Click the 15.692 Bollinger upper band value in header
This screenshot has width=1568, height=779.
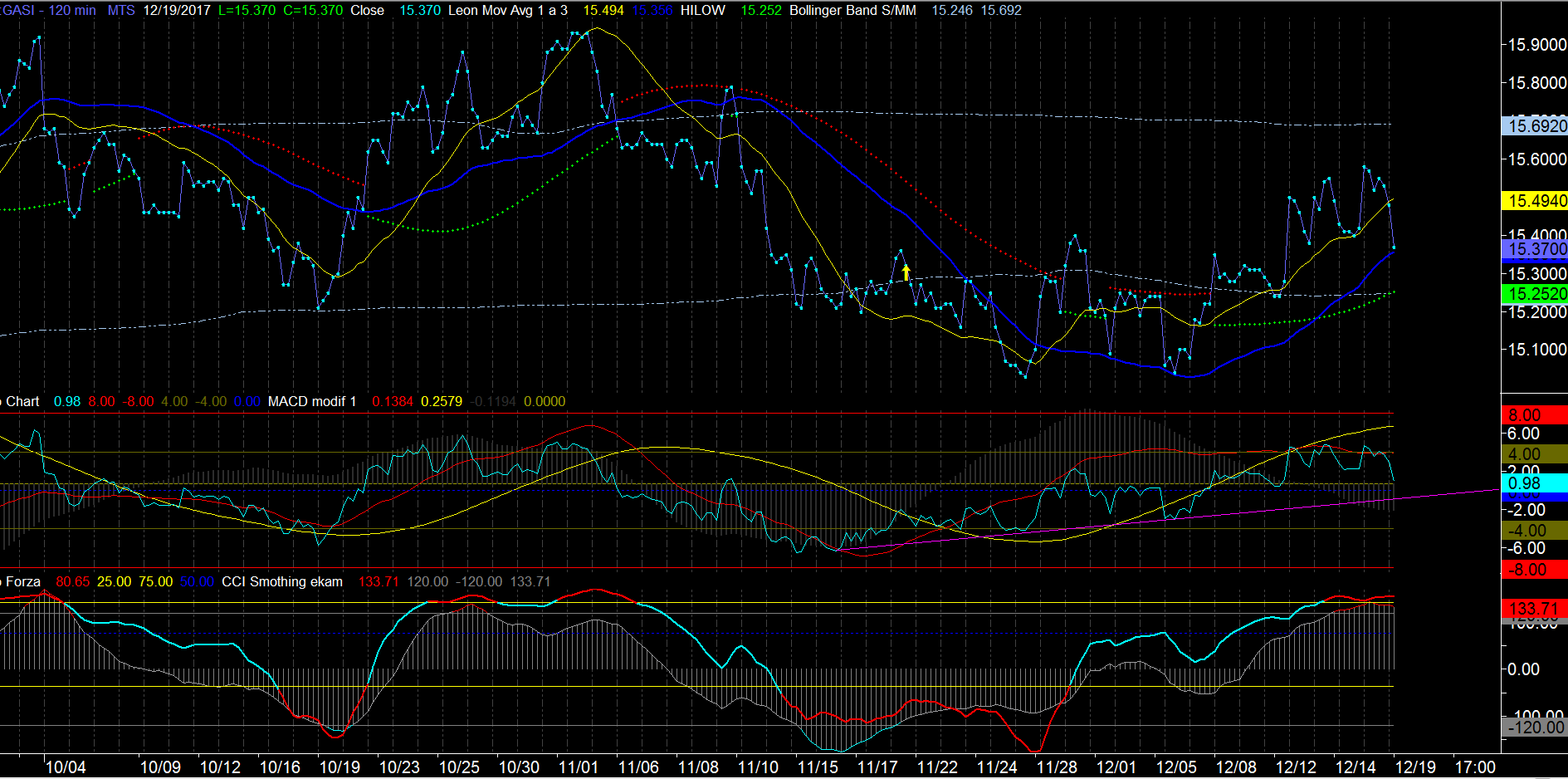1001,10
